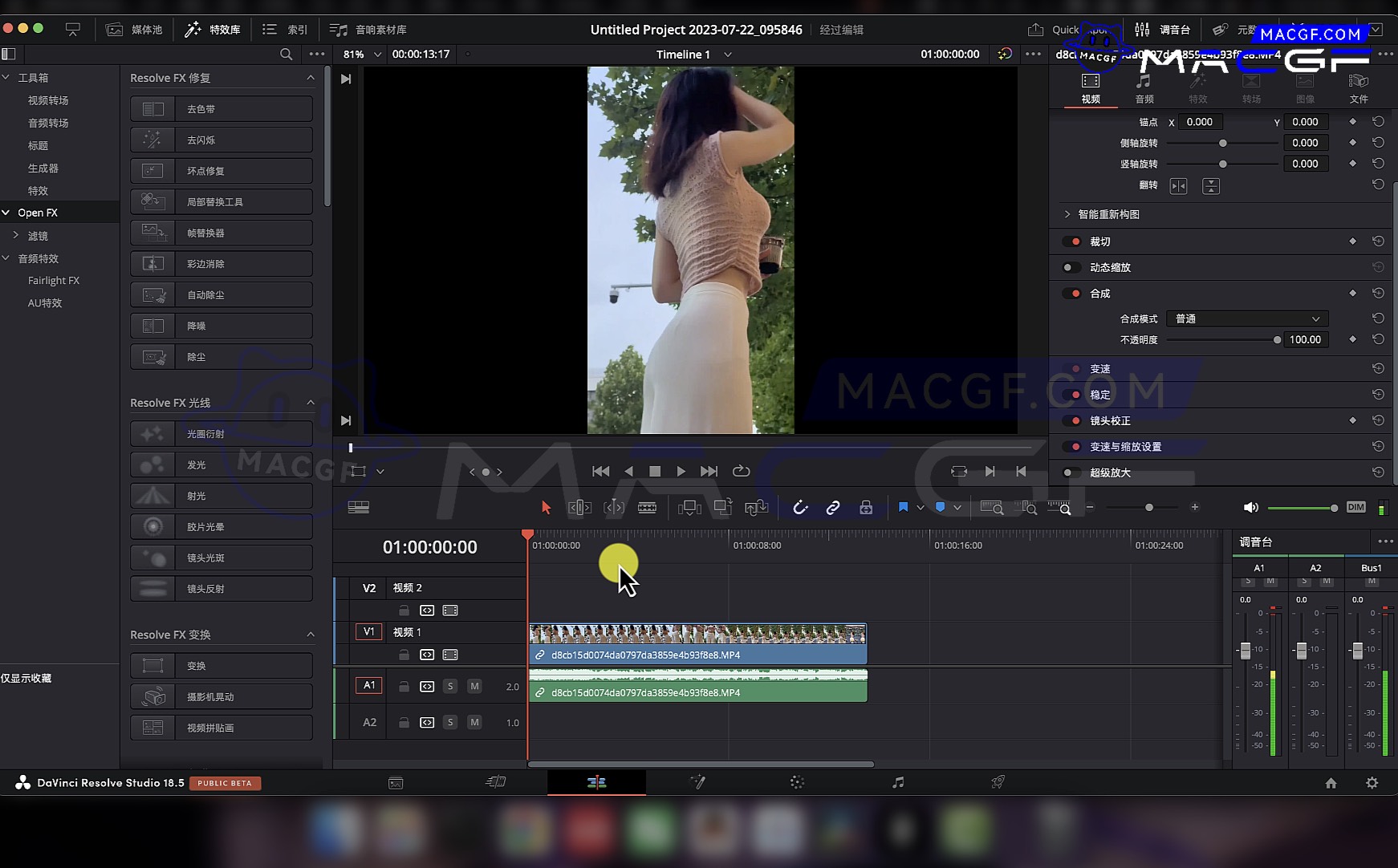Open the Fairlight music note page

click(898, 783)
